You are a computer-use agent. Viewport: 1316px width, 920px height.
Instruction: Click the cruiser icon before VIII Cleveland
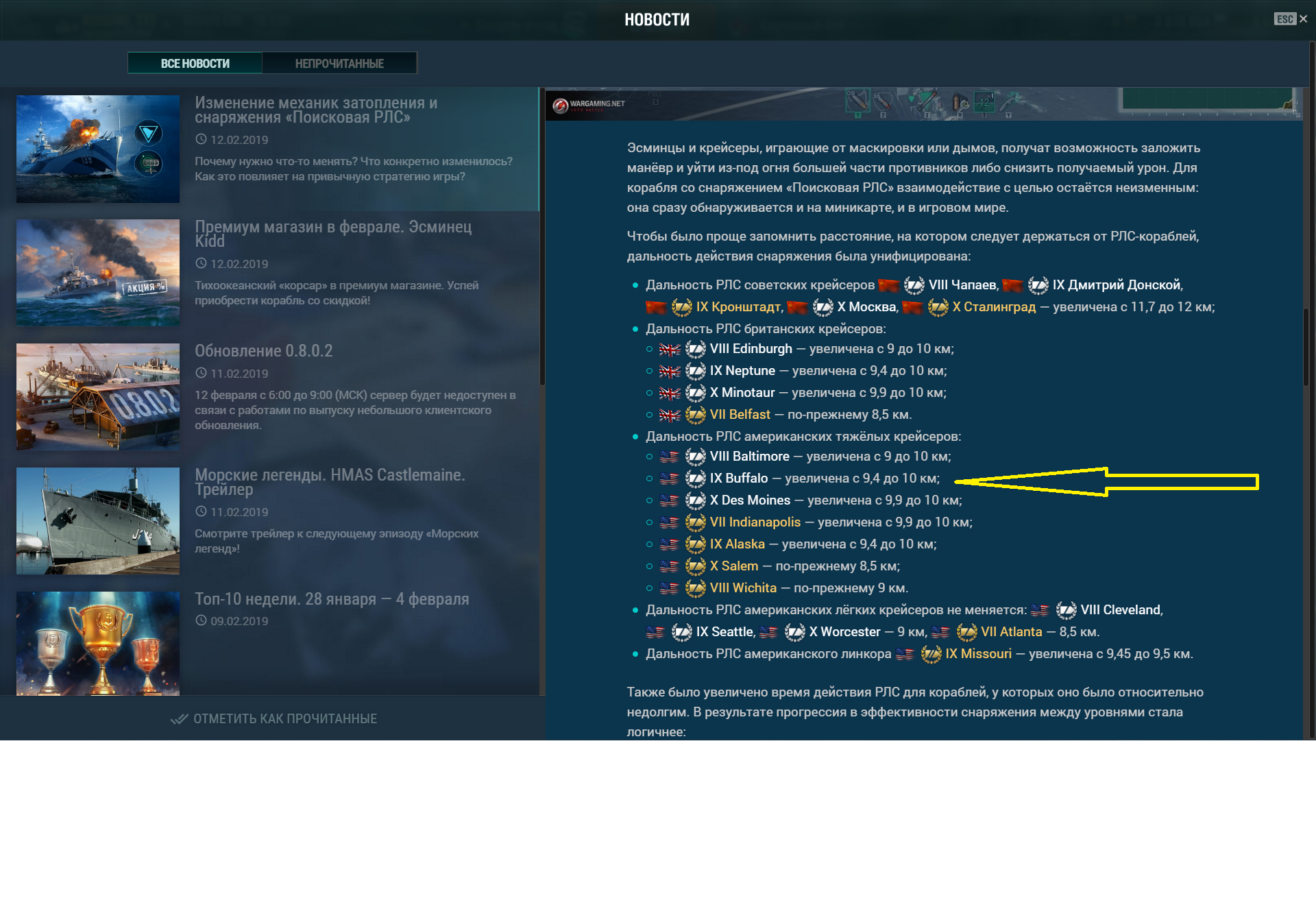coord(1066,610)
